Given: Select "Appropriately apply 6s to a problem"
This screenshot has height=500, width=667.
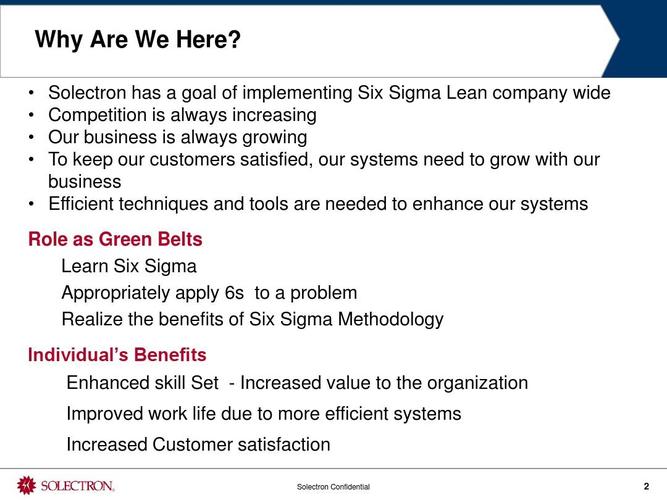Looking at the screenshot, I should 209,293.
